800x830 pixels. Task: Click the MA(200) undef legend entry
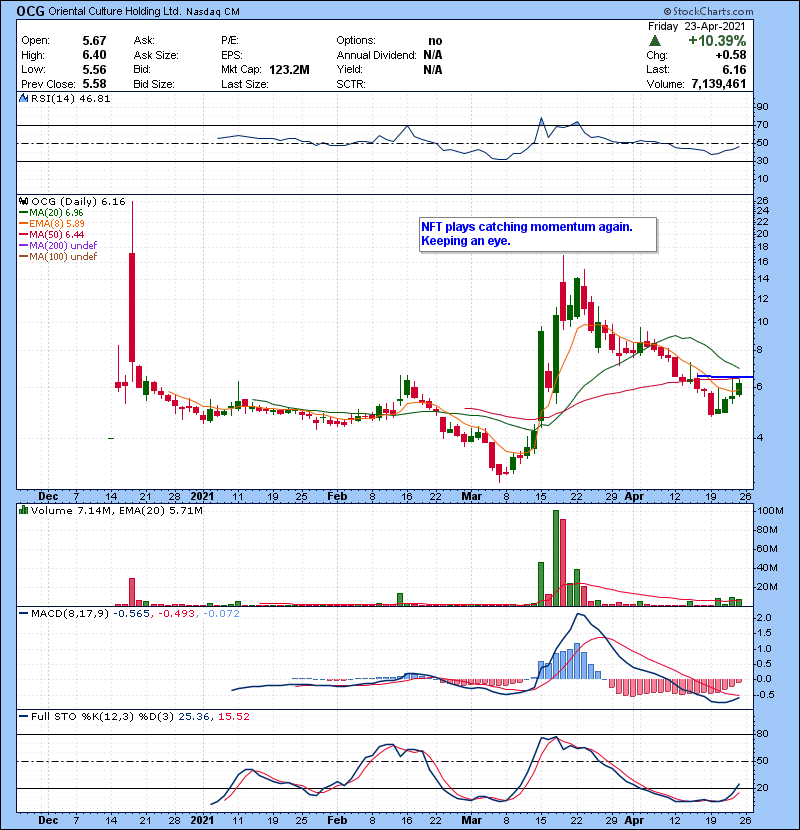[58, 245]
